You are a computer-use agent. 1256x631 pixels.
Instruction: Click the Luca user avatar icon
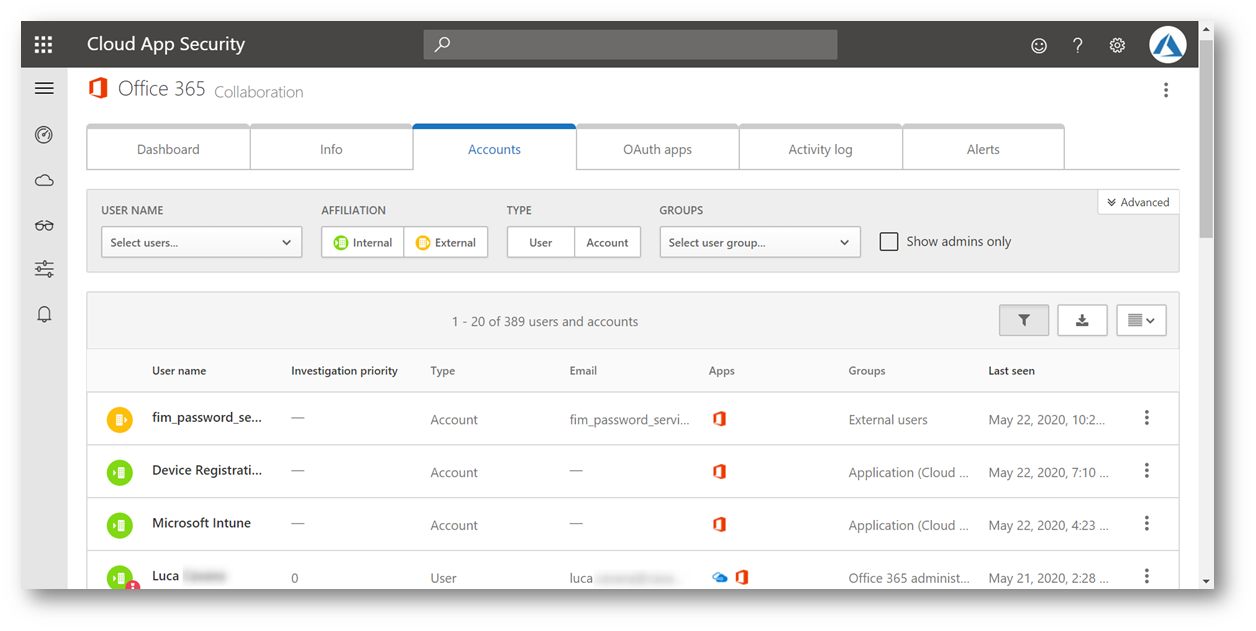pos(121,577)
